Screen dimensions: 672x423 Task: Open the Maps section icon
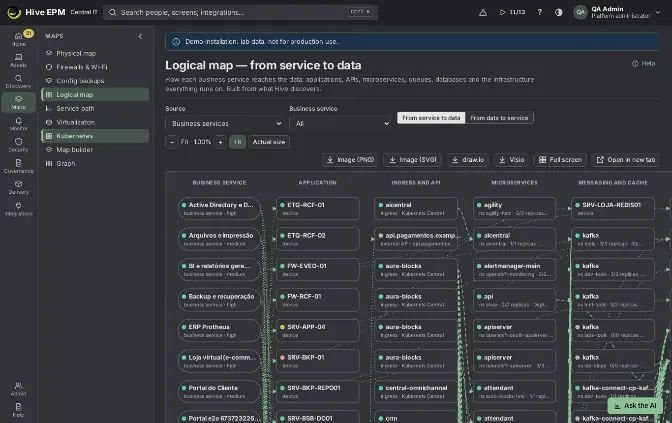[18, 102]
